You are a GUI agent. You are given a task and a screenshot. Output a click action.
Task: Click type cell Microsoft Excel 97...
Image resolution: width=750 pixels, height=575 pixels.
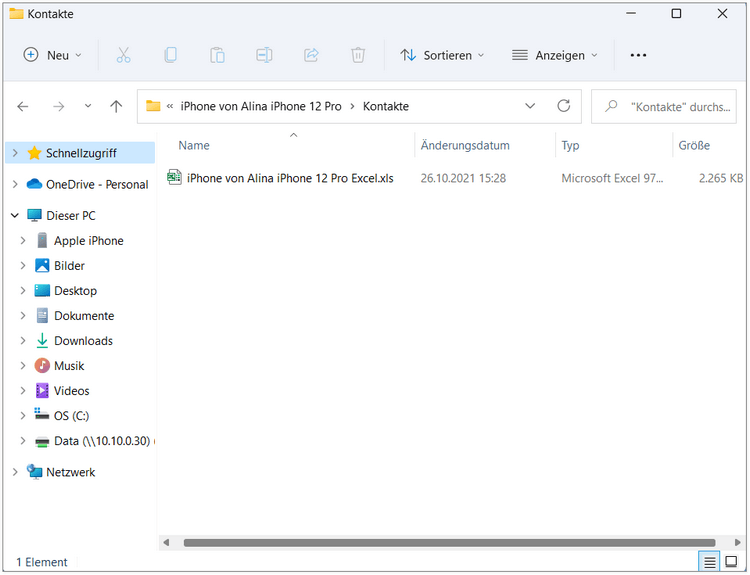click(x=612, y=178)
